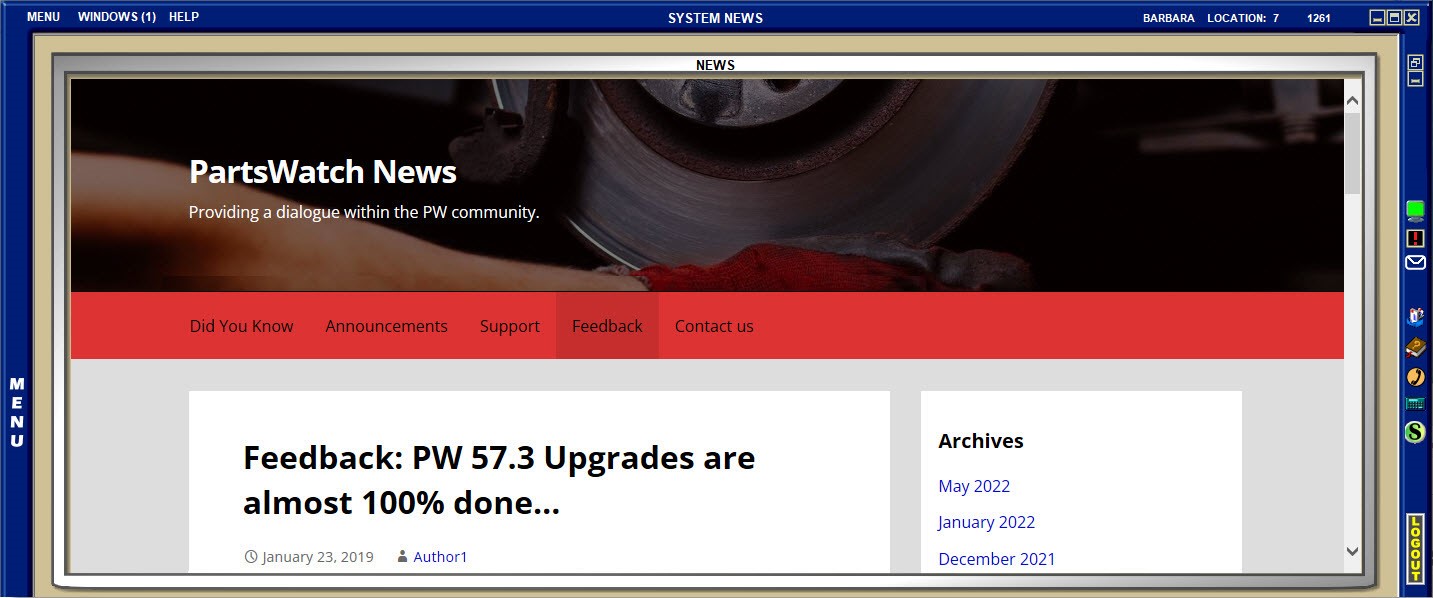Click the scrollbar down arrow
Image resolution: width=1433 pixels, height=598 pixels.
[x=1352, y=551]
